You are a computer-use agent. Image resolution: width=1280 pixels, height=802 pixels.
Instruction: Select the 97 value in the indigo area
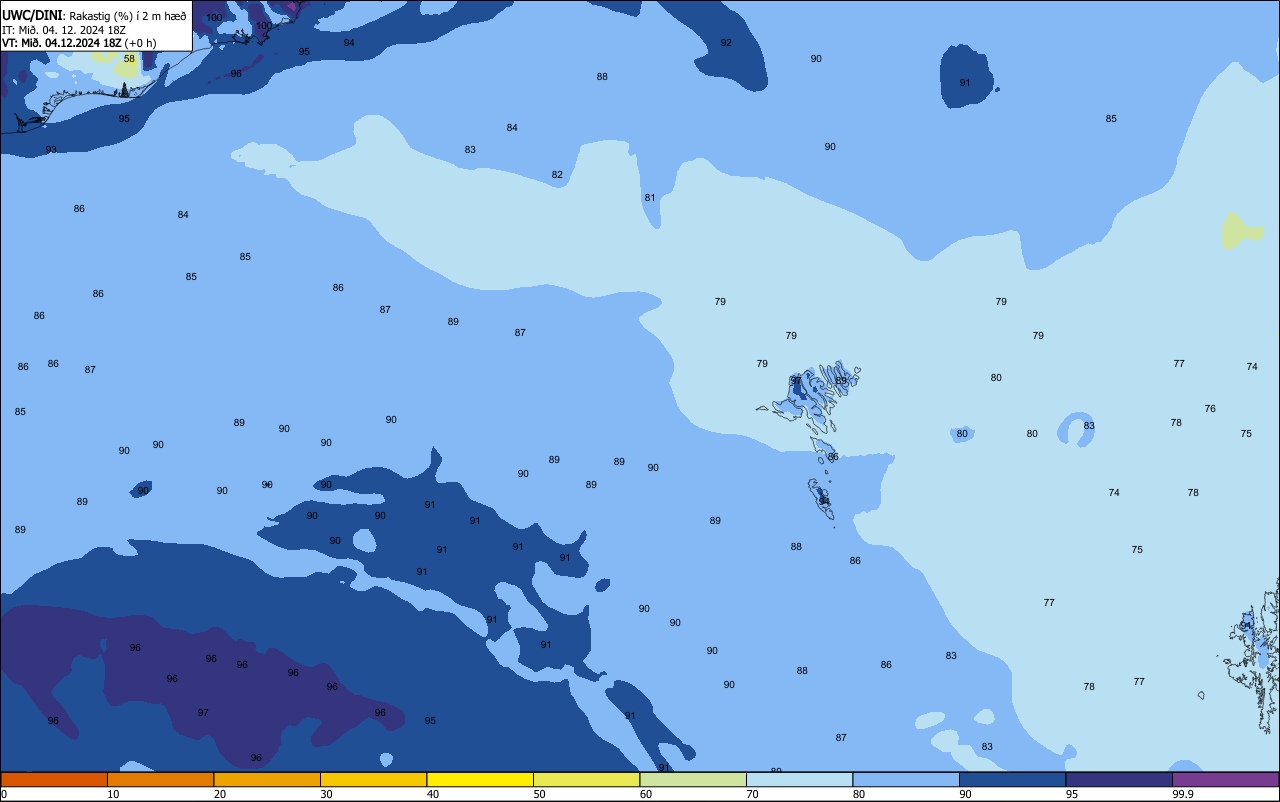point(203,712)
